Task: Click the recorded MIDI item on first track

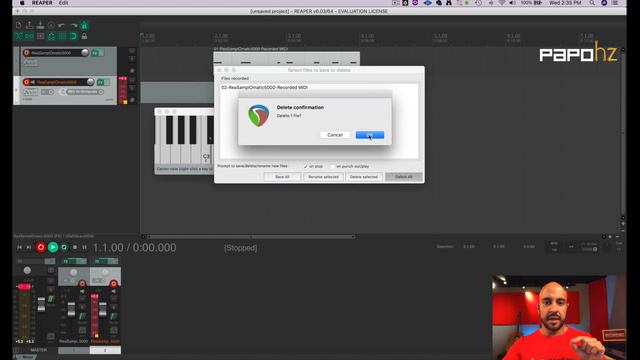Action: click(287, 58)
